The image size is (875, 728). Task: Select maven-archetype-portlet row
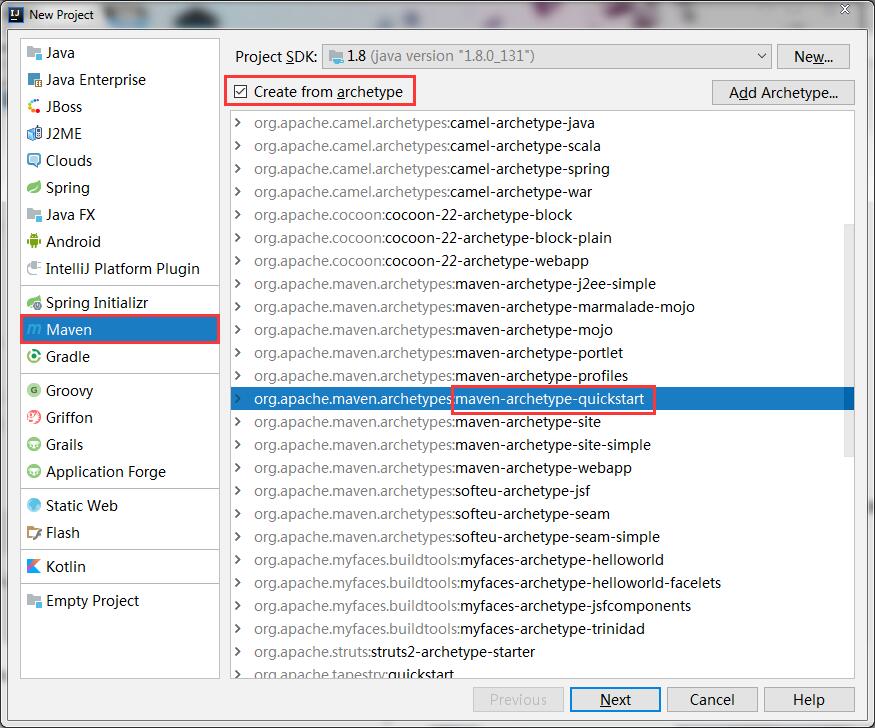pos(542,353)
